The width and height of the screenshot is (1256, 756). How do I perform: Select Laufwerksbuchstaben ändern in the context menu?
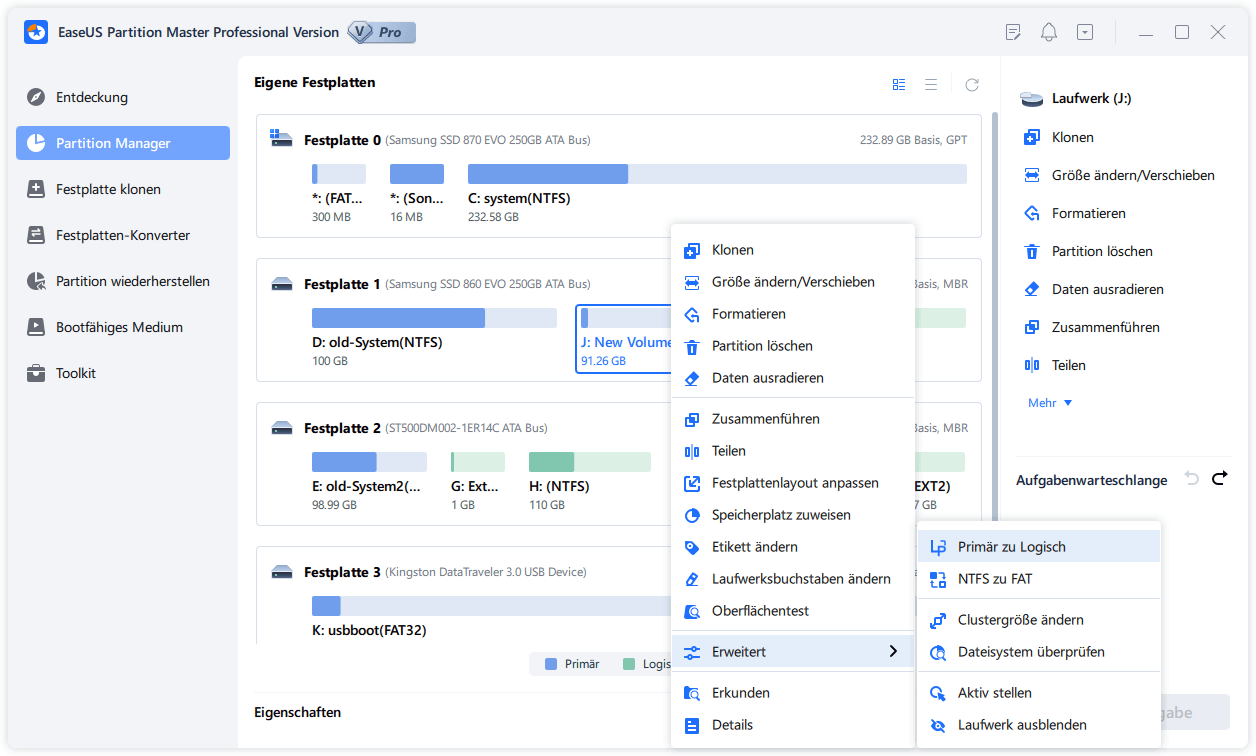tap(793, 579)
